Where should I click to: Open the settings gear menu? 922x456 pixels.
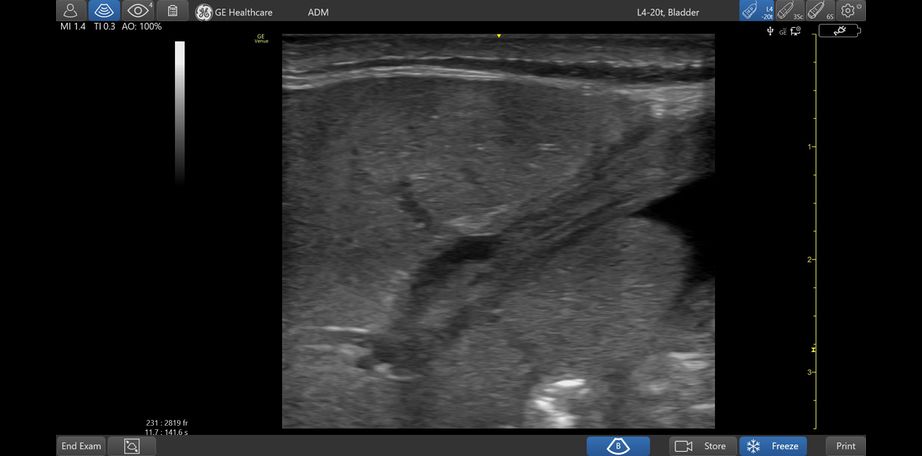coord(850,11)
